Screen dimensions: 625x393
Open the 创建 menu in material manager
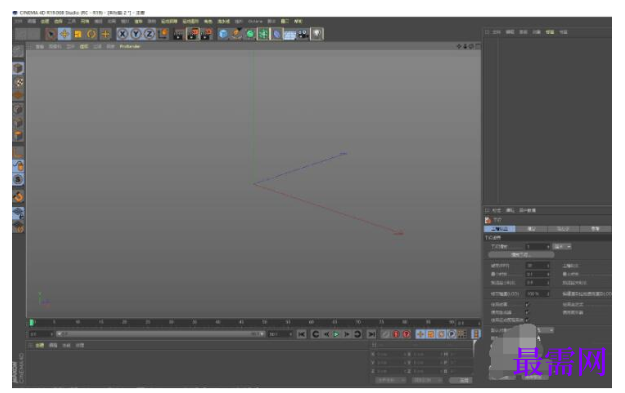coord(39,346)
